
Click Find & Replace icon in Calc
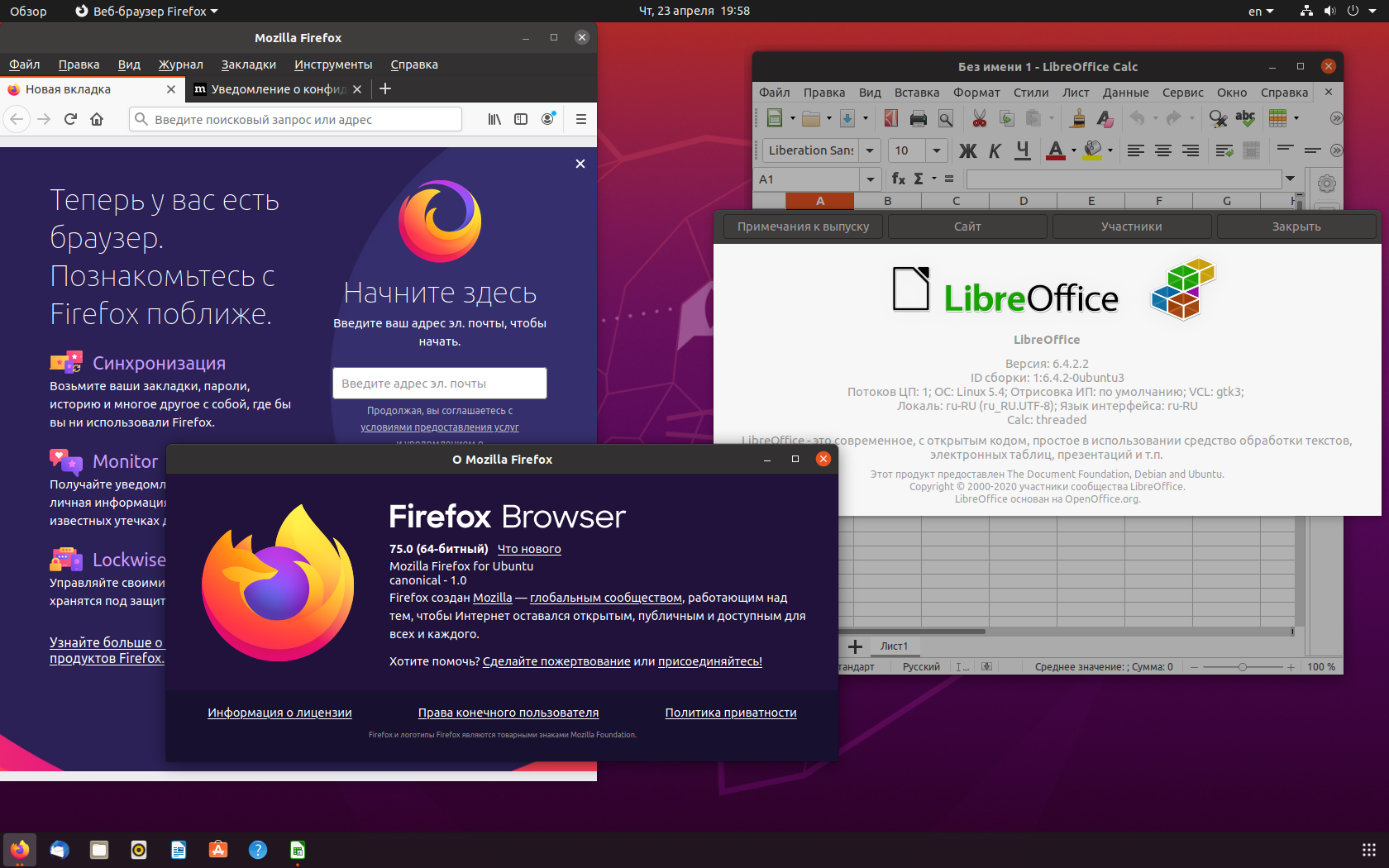[1218, 118]
